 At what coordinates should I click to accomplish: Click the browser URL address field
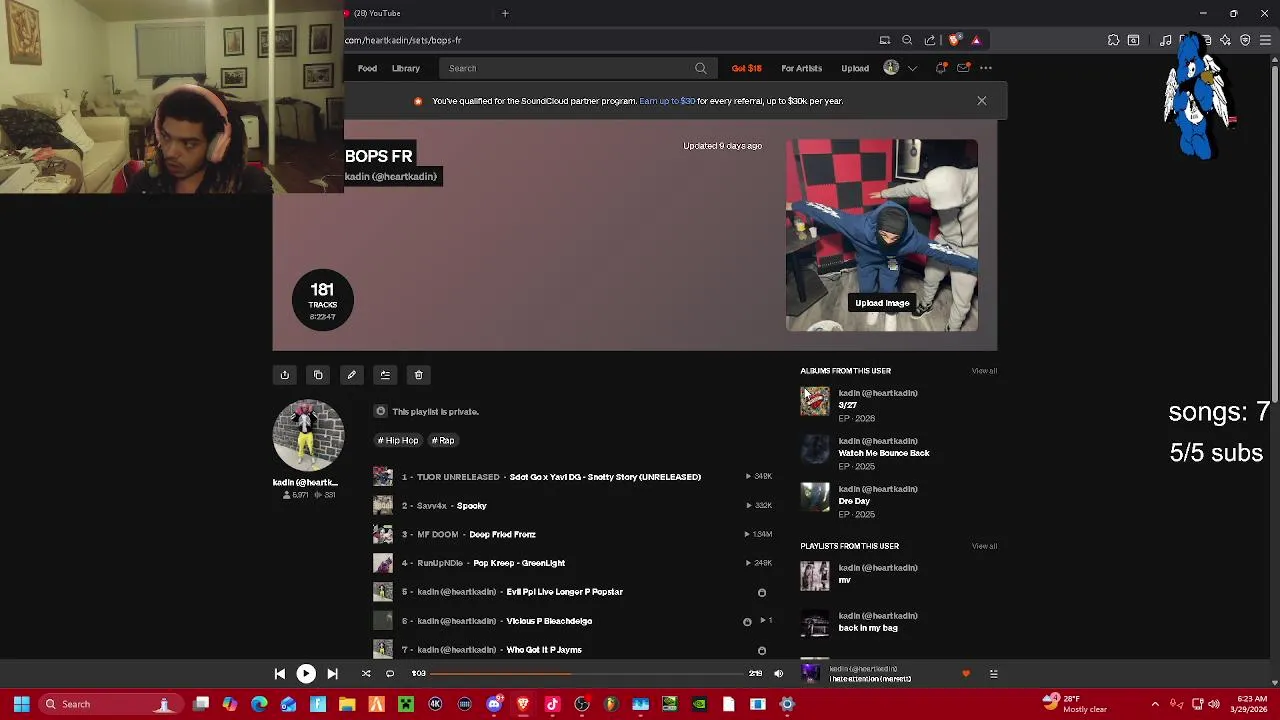pos(610,40)
